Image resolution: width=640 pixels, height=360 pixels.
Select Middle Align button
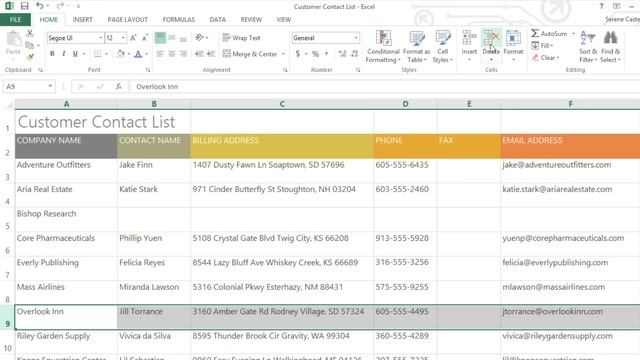(172, 38)
